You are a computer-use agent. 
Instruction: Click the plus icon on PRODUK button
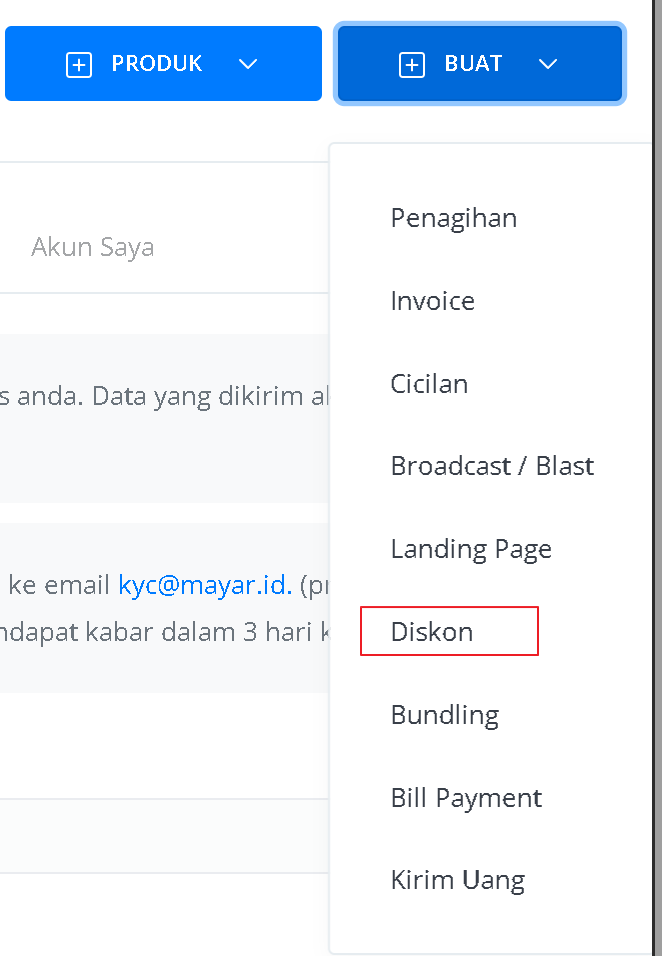[79, 65]
